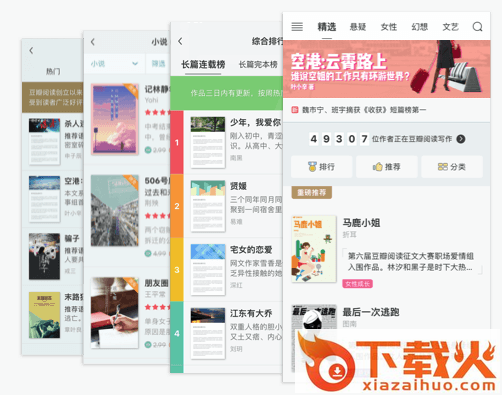This screenshot has height=395, width=502.
Task: Expand the 小说 category dropdown
Action: pos(114,64)
